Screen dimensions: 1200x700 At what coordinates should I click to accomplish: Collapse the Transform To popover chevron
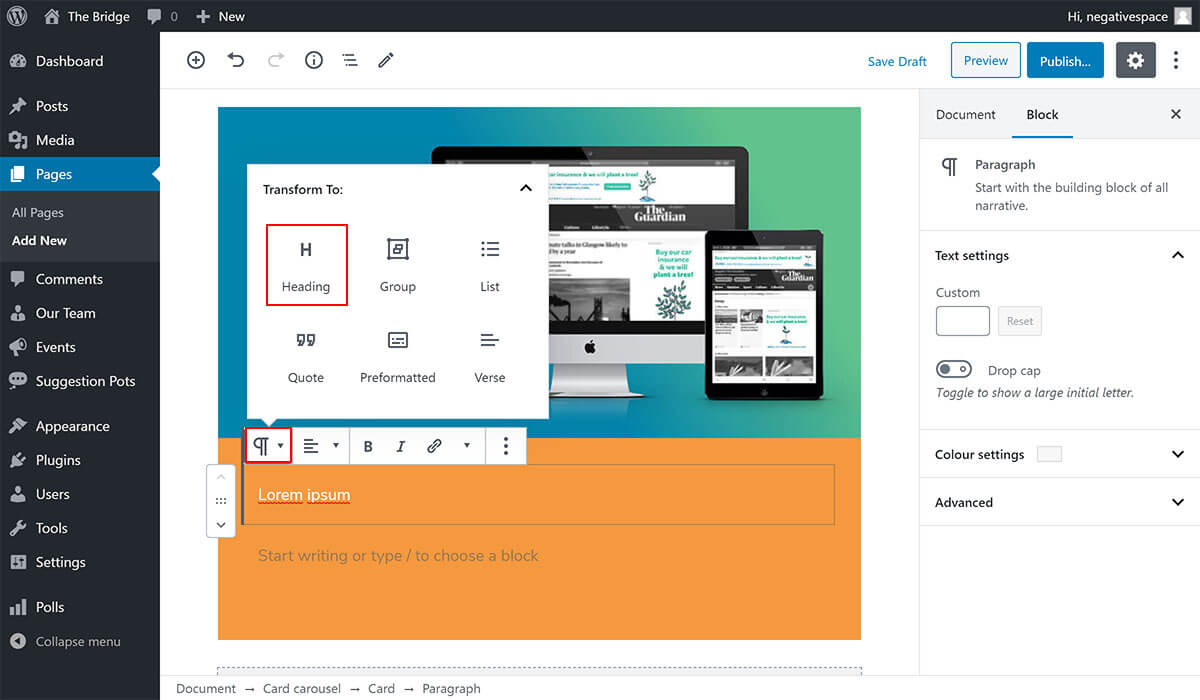point(526,189)
